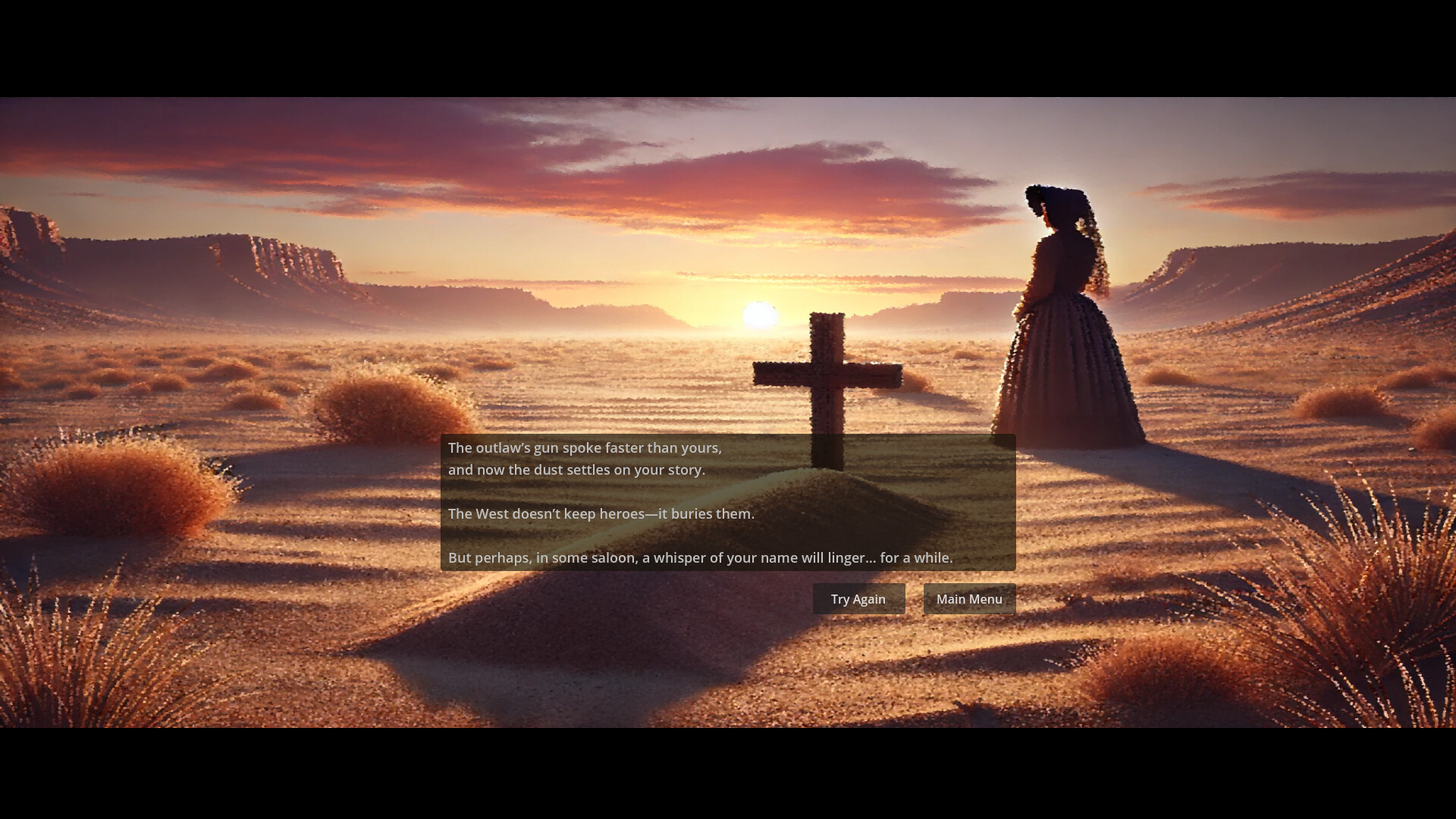Click the black letterbox bar at the top
This screenshot has width=1456, height=819.
click(728, 45)
